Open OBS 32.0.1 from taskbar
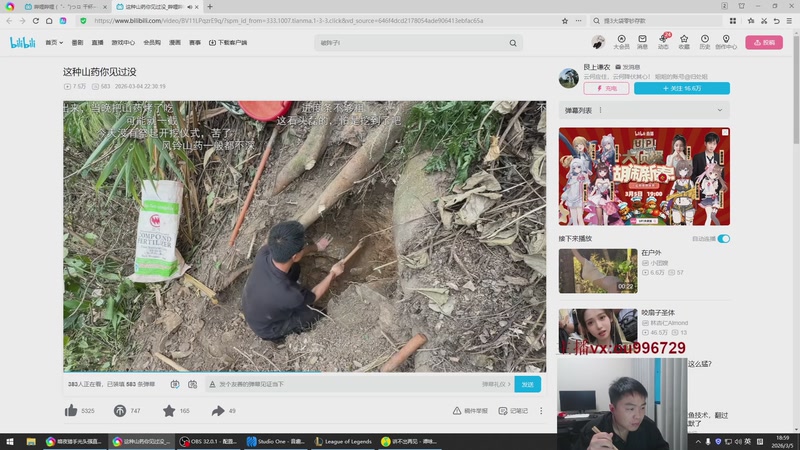Screen dimensions: 800x450 pyautogui.click(x=210, y=442)
